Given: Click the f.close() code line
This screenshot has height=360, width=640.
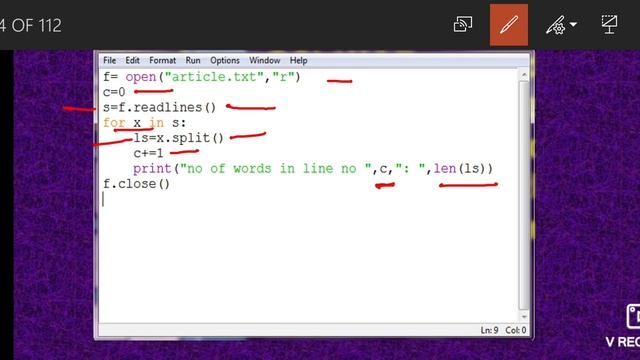Looking at the screenshot, I should point(136,184).
